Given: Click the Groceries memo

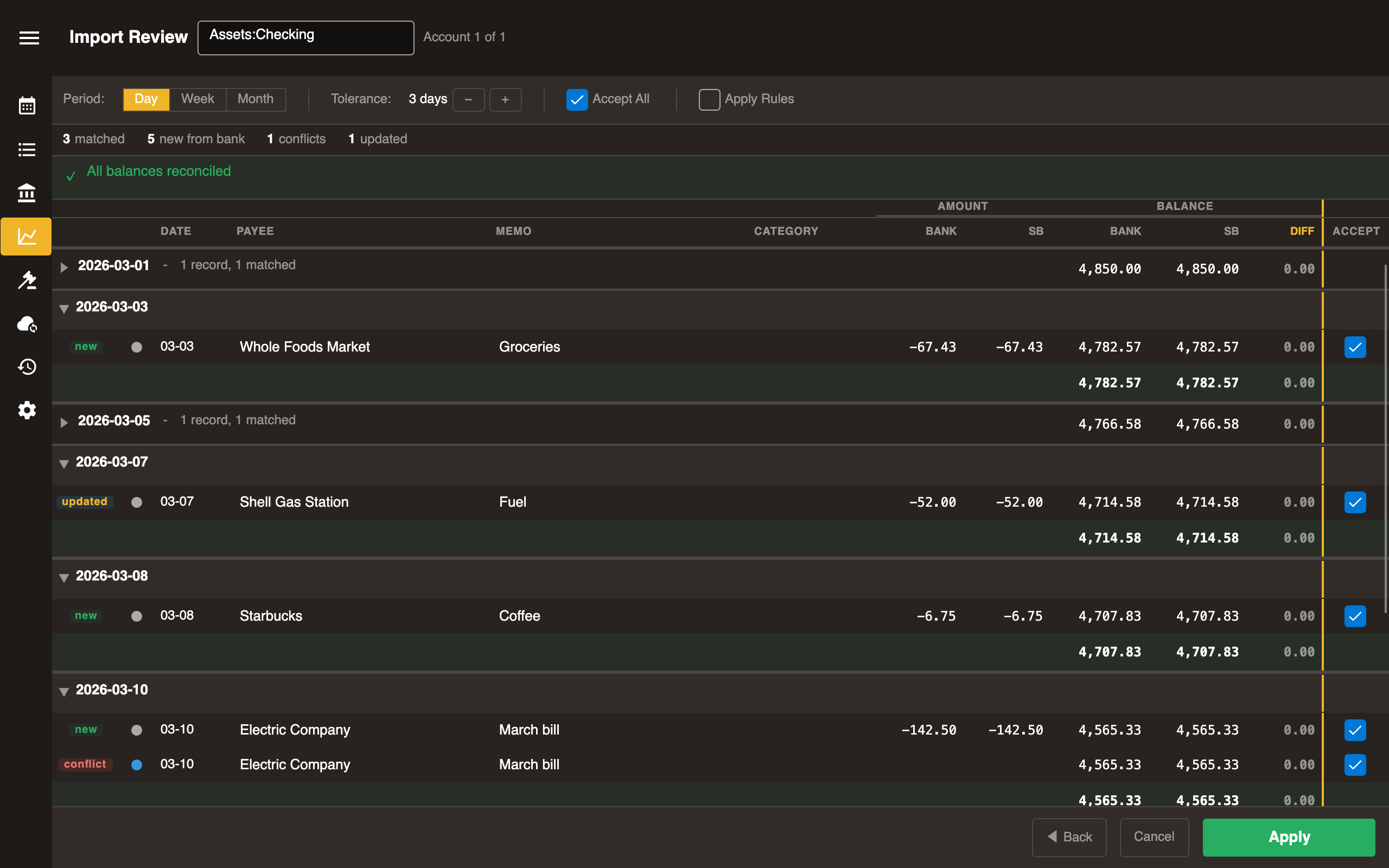Looking at the screenshot, I should (529, 347).
